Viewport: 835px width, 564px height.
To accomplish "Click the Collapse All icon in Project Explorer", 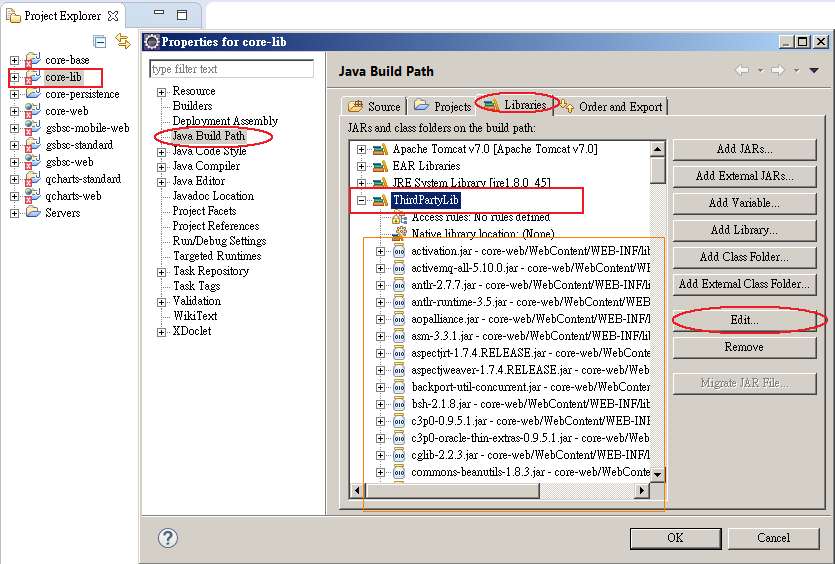I will tap(100, 41).
